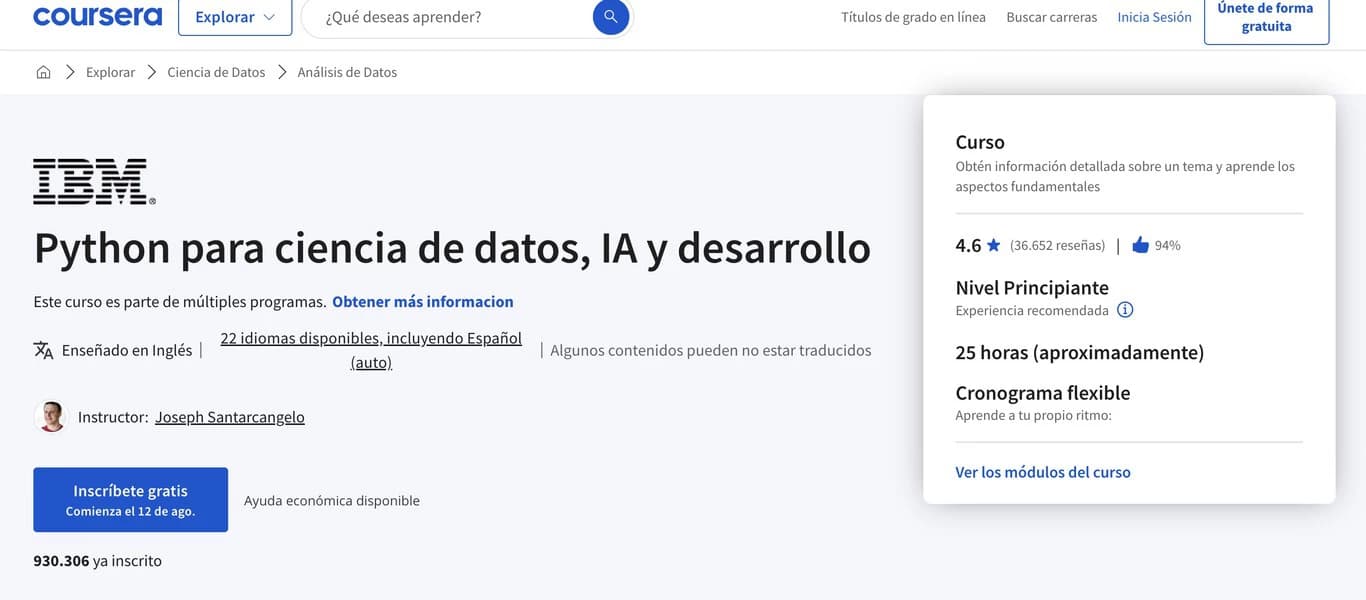Click the Coursera logo
Image resolution: width=1366 pixels, height=600 pixels.
click(97, 16)
